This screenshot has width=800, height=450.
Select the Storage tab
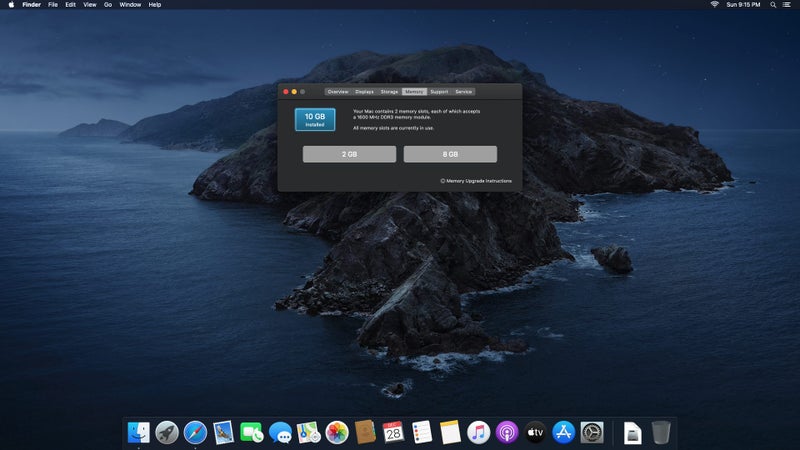(389, 91)
